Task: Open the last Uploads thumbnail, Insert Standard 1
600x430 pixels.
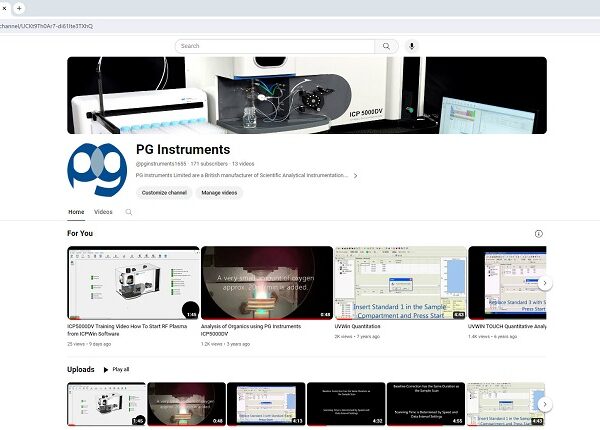Action: pos(506,404)
